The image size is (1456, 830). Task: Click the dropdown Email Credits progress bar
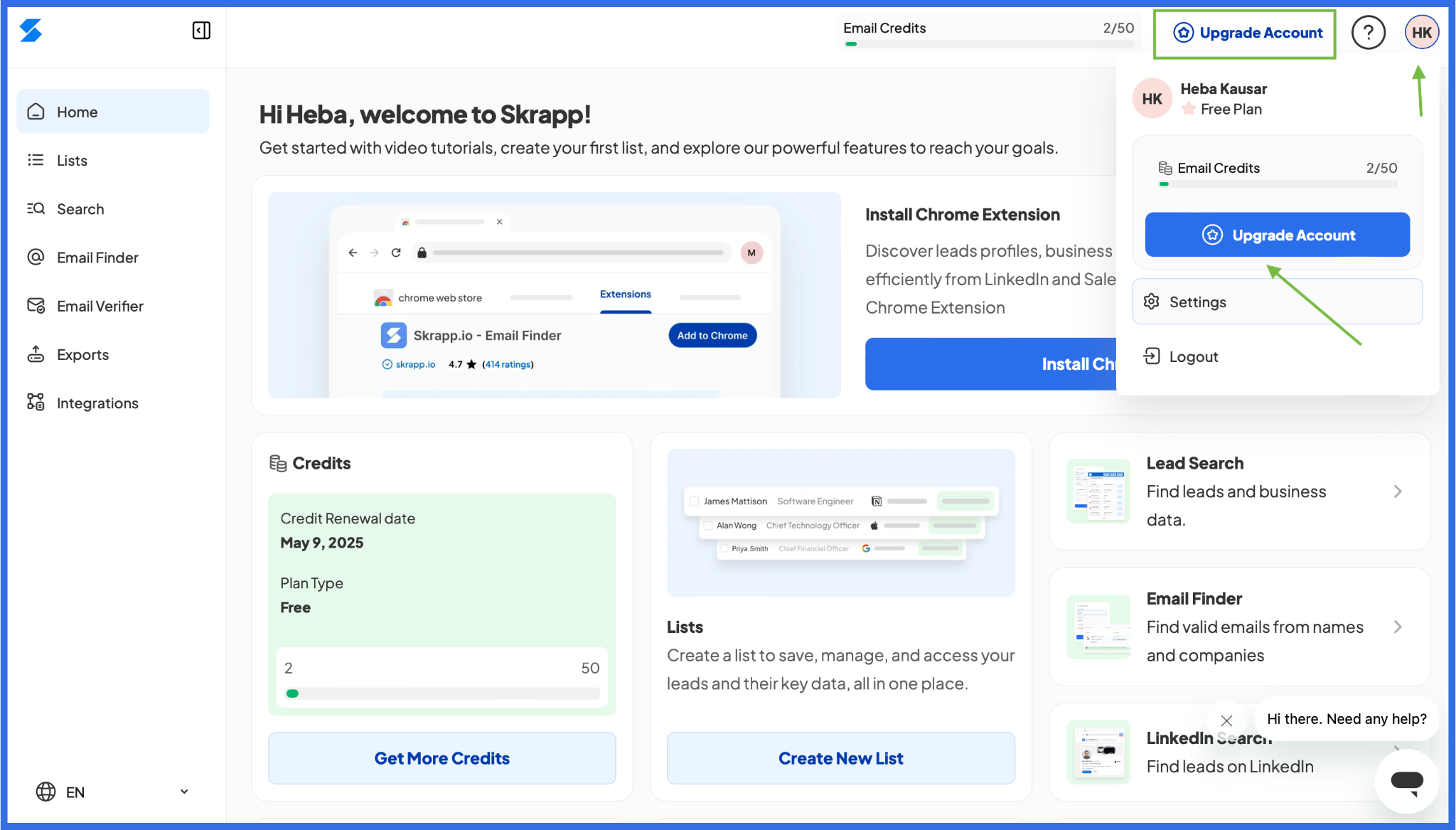click(x=1278, y=184)
